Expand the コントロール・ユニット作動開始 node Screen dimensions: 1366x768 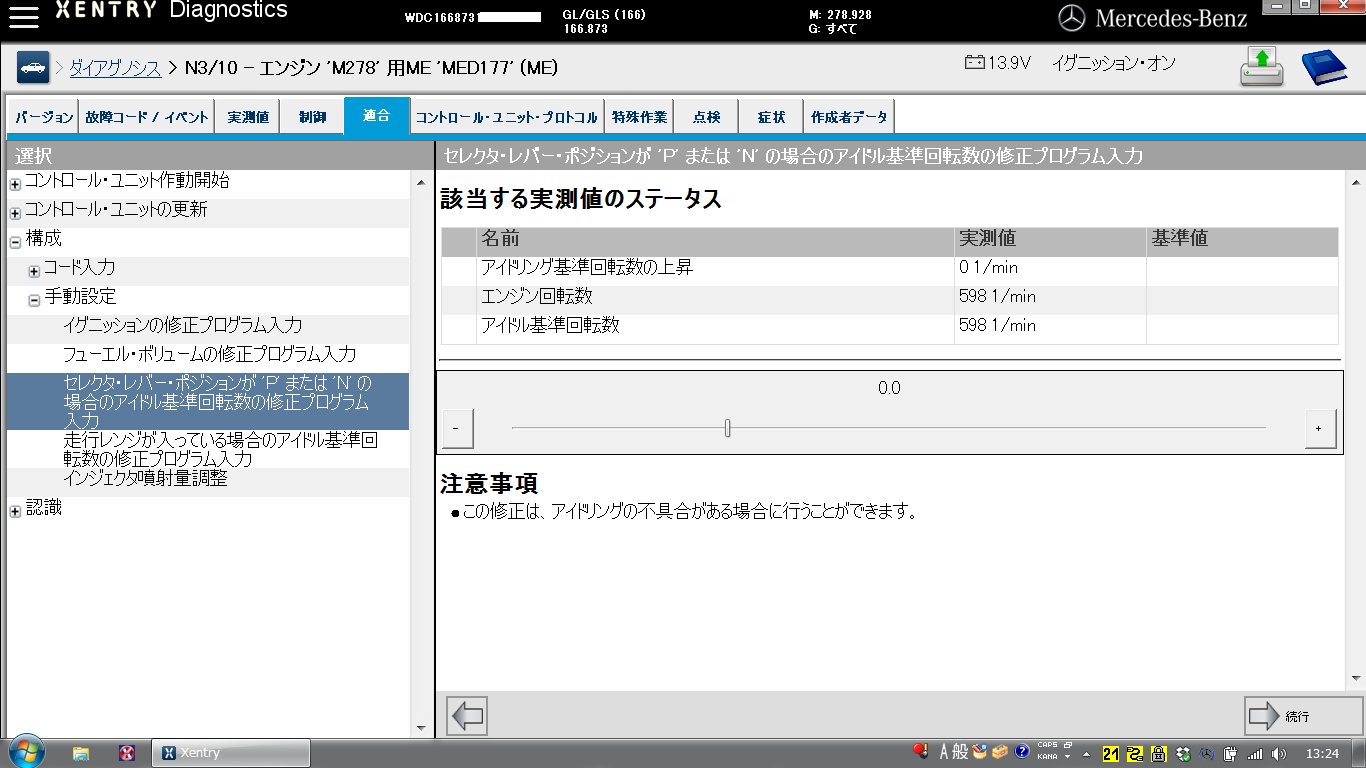point(15,184)
